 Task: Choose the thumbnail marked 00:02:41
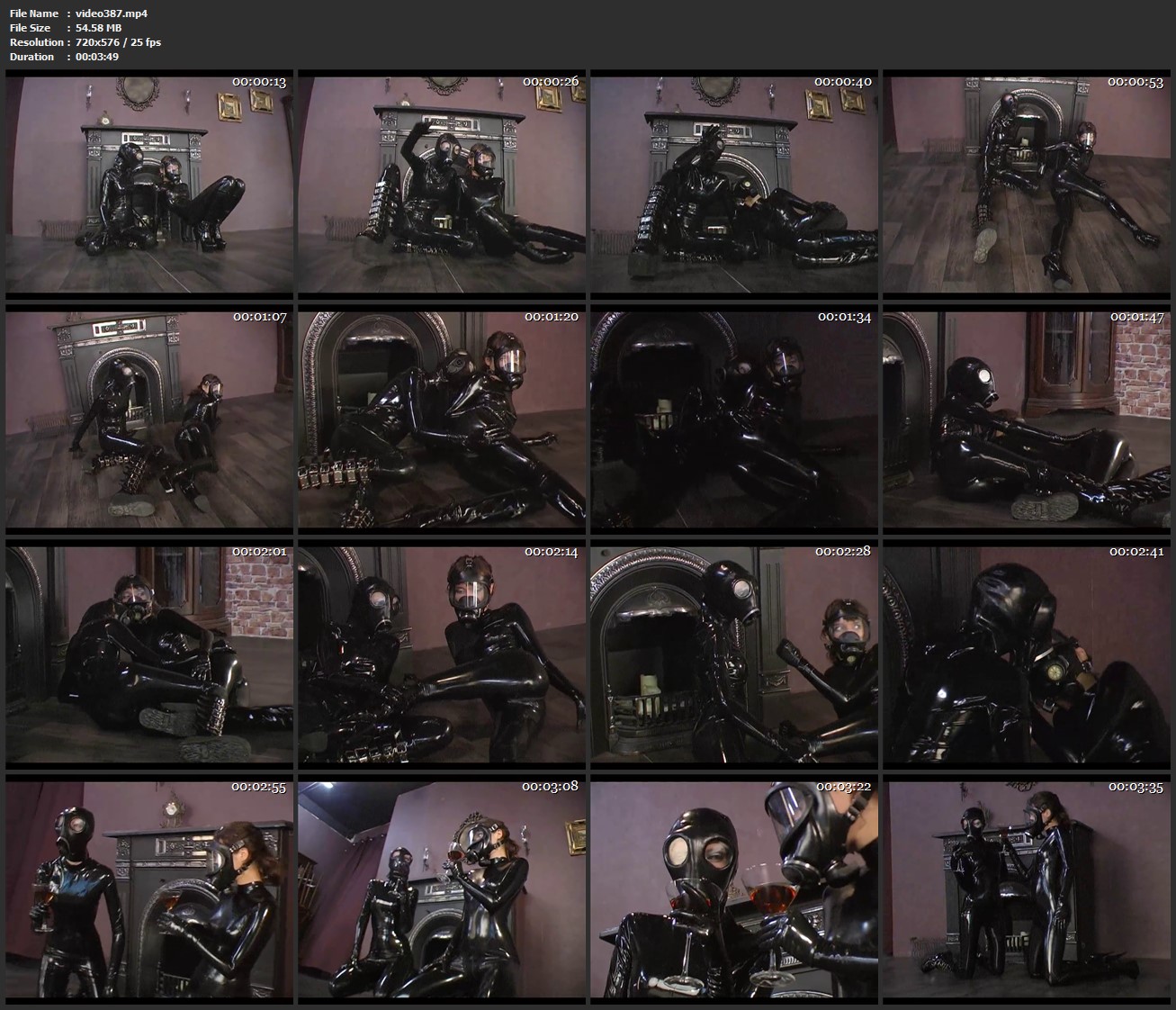(1027, 654)
